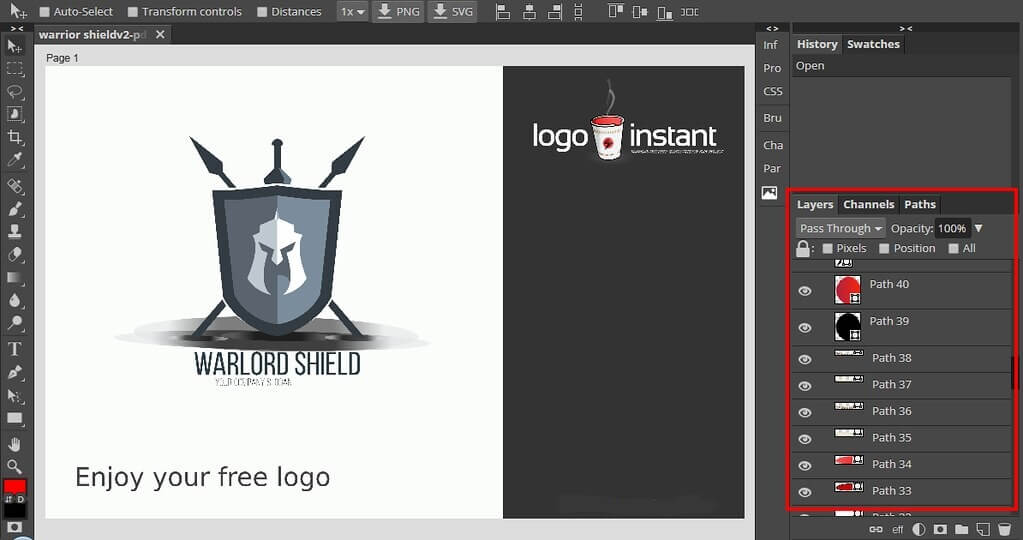Create new folder in Layers panel
This screenshot has height=540, width=1023.
[961, 529]
